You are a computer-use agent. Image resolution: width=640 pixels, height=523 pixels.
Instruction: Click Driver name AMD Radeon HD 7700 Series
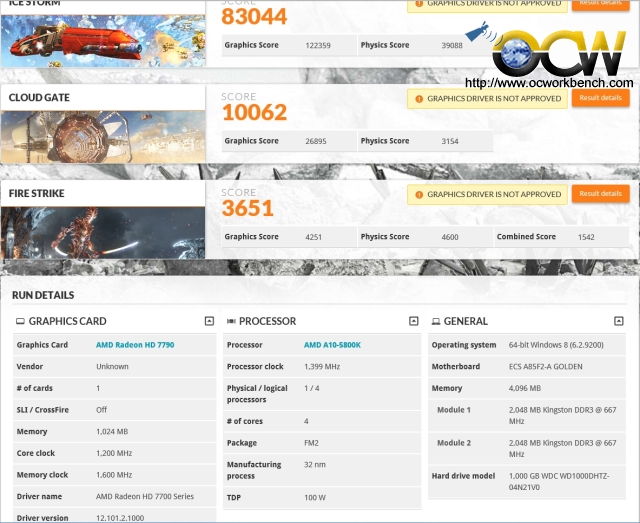pyautogui.click(x=145, y=496)
